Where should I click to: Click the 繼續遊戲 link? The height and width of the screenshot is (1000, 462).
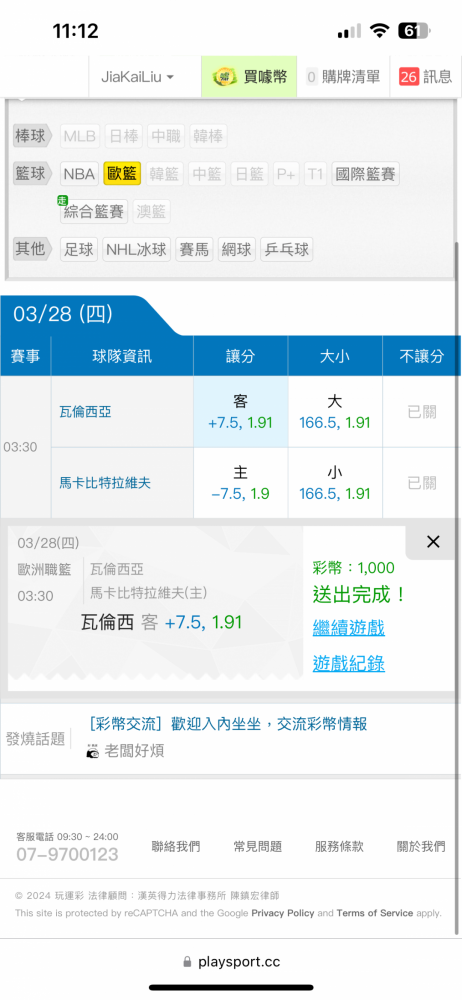[348, 628]
